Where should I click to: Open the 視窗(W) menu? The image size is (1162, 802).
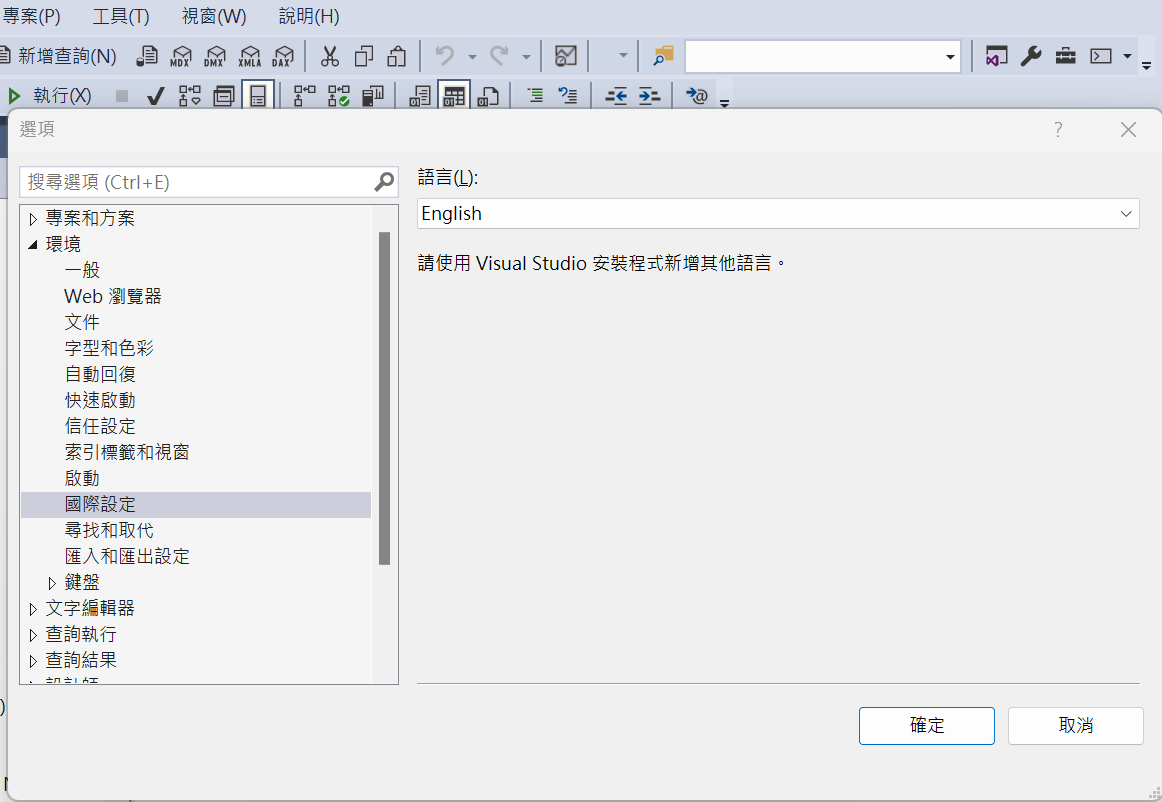click(x=213, y=16)
